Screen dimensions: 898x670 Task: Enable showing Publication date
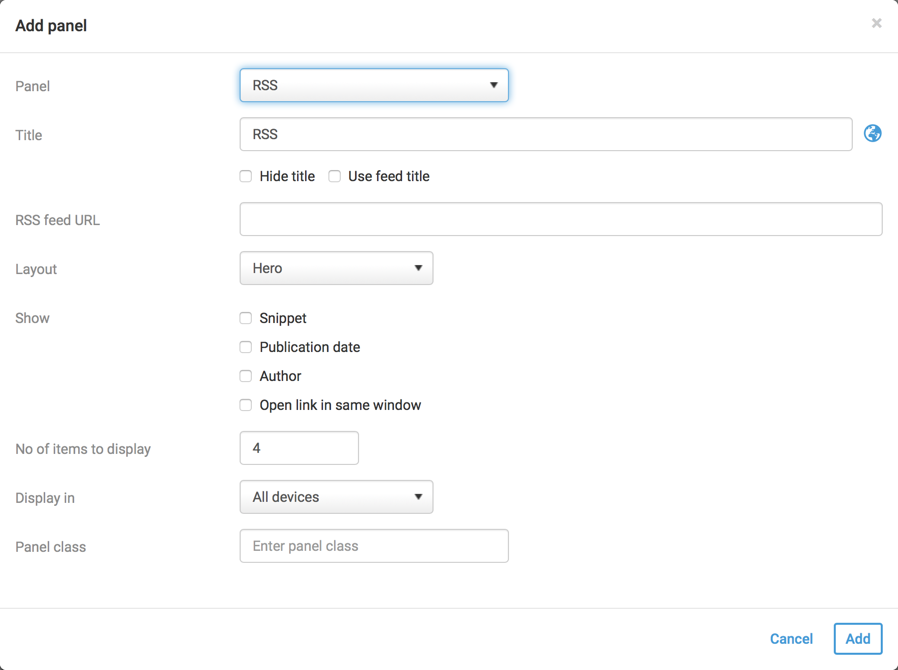246,347
